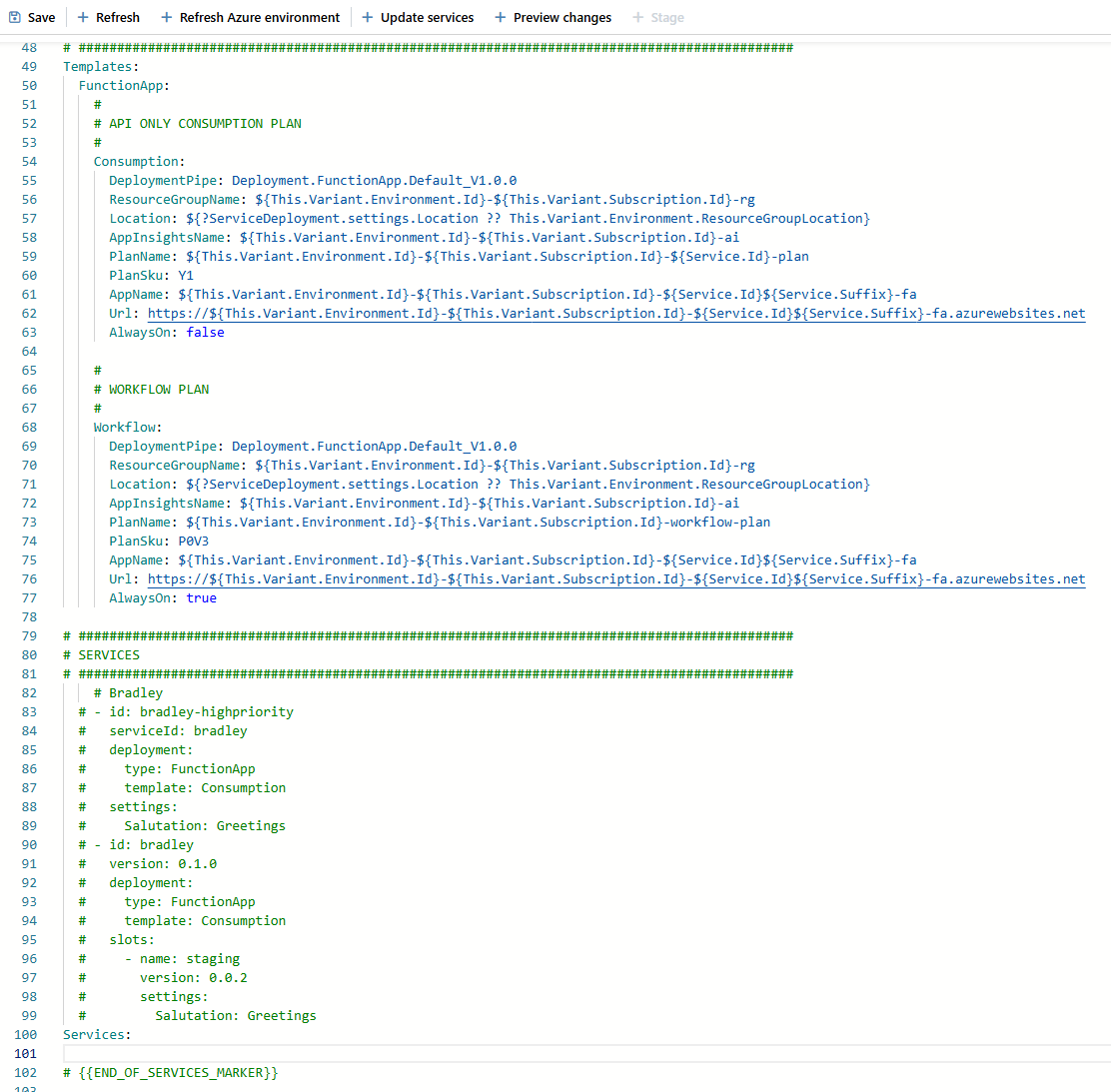
Task: Click the Services key on line 100
Action: (x=93, y=1034)
